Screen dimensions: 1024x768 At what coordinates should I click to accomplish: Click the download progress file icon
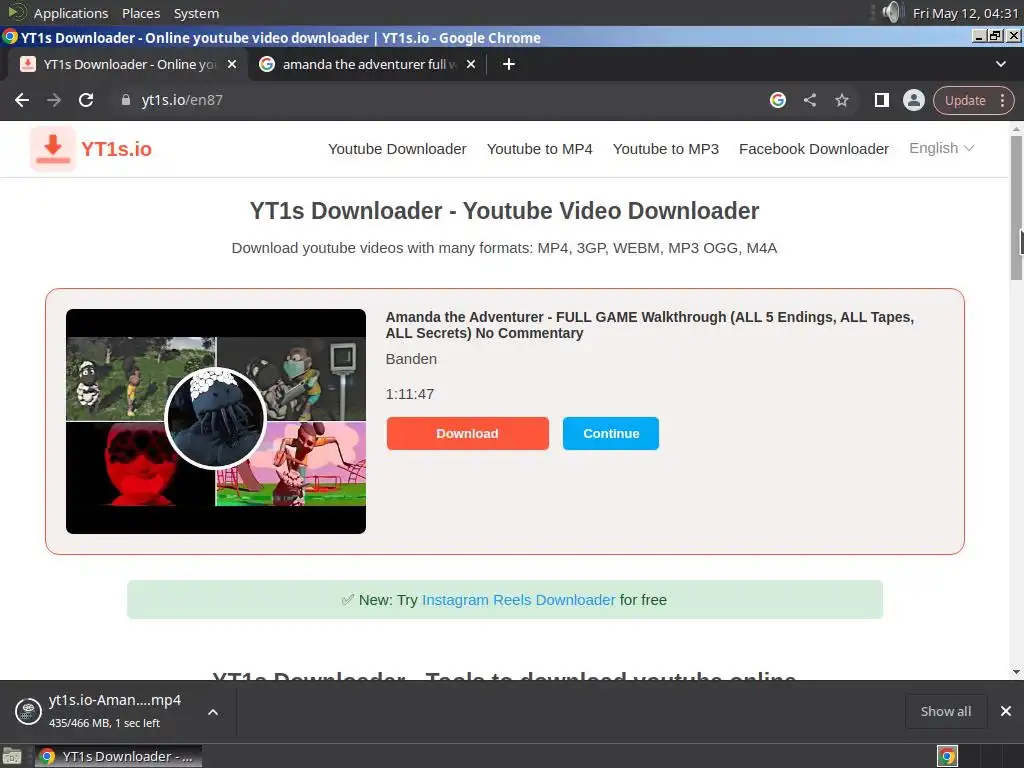click(x=28, y=711)
